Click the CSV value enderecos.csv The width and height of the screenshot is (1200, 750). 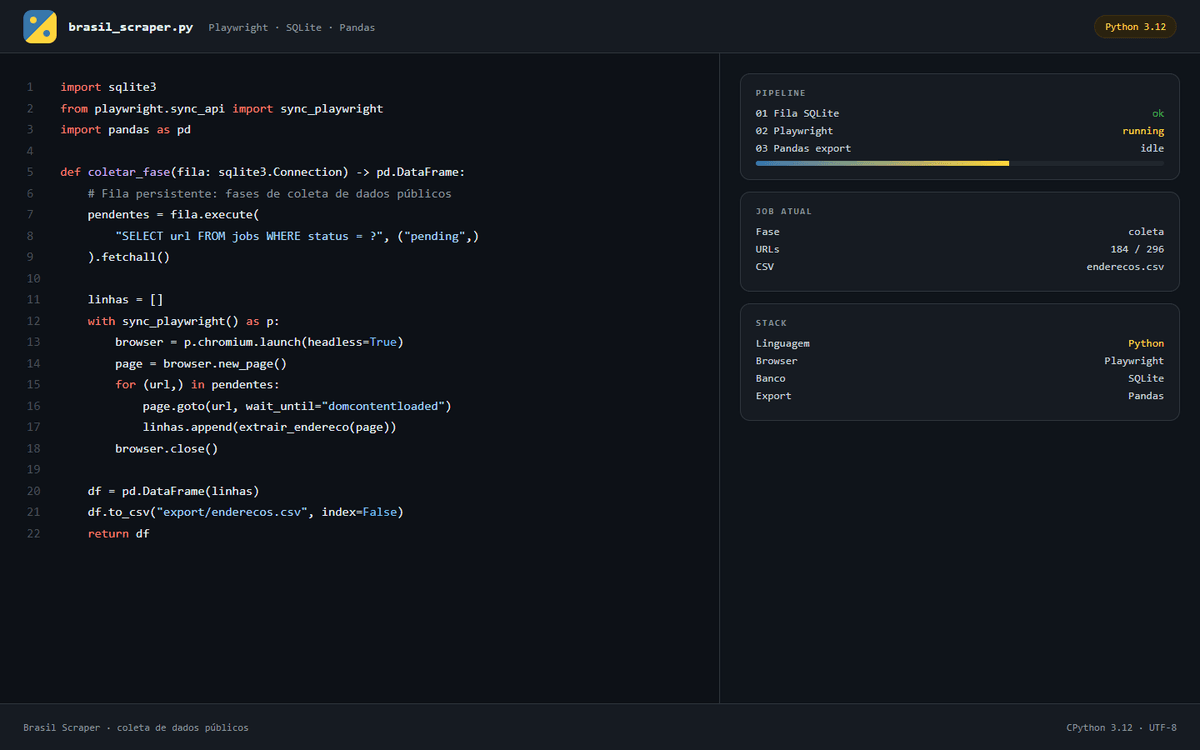click(x=1125, y=267)
